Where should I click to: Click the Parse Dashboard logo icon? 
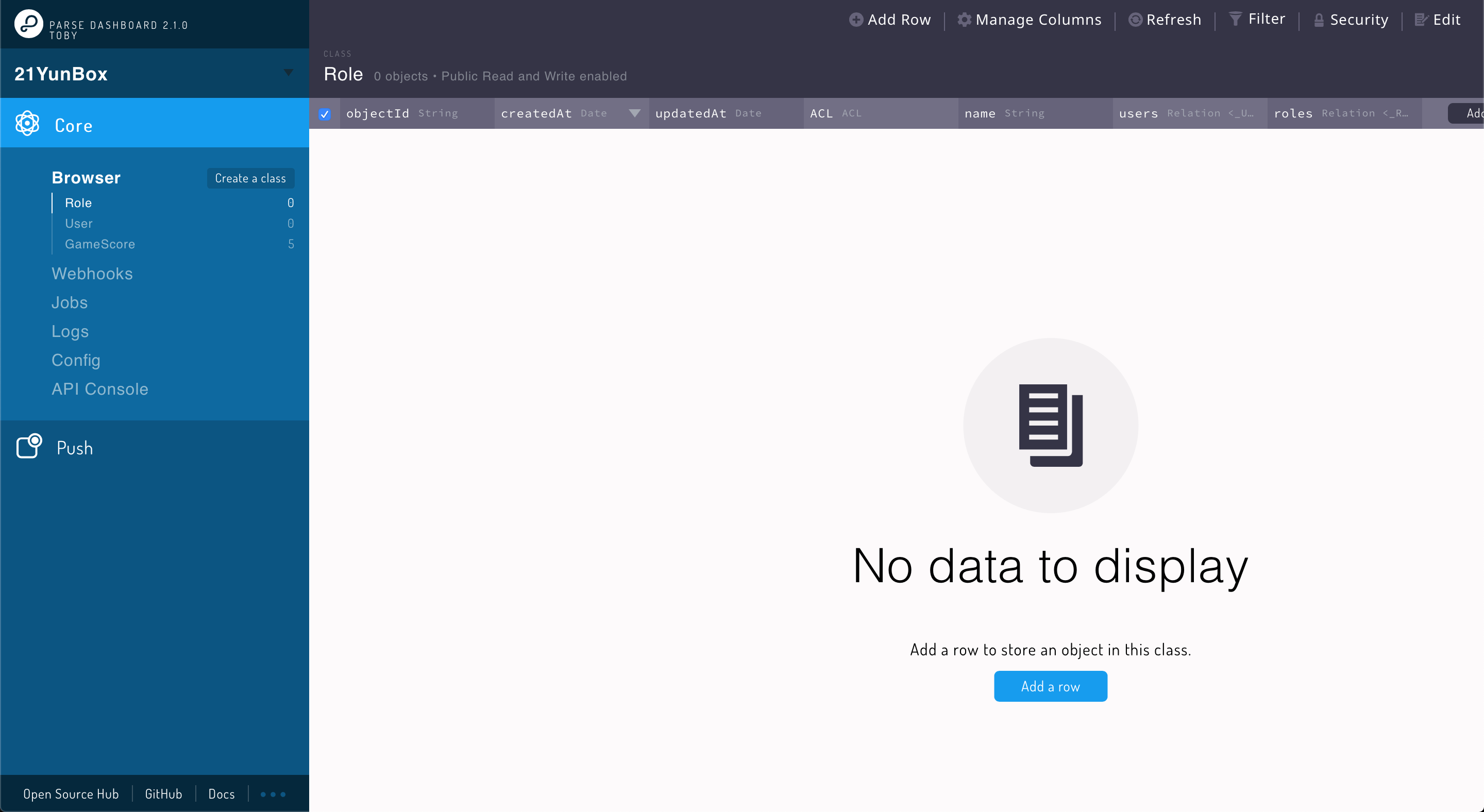[x=28, y=24]
